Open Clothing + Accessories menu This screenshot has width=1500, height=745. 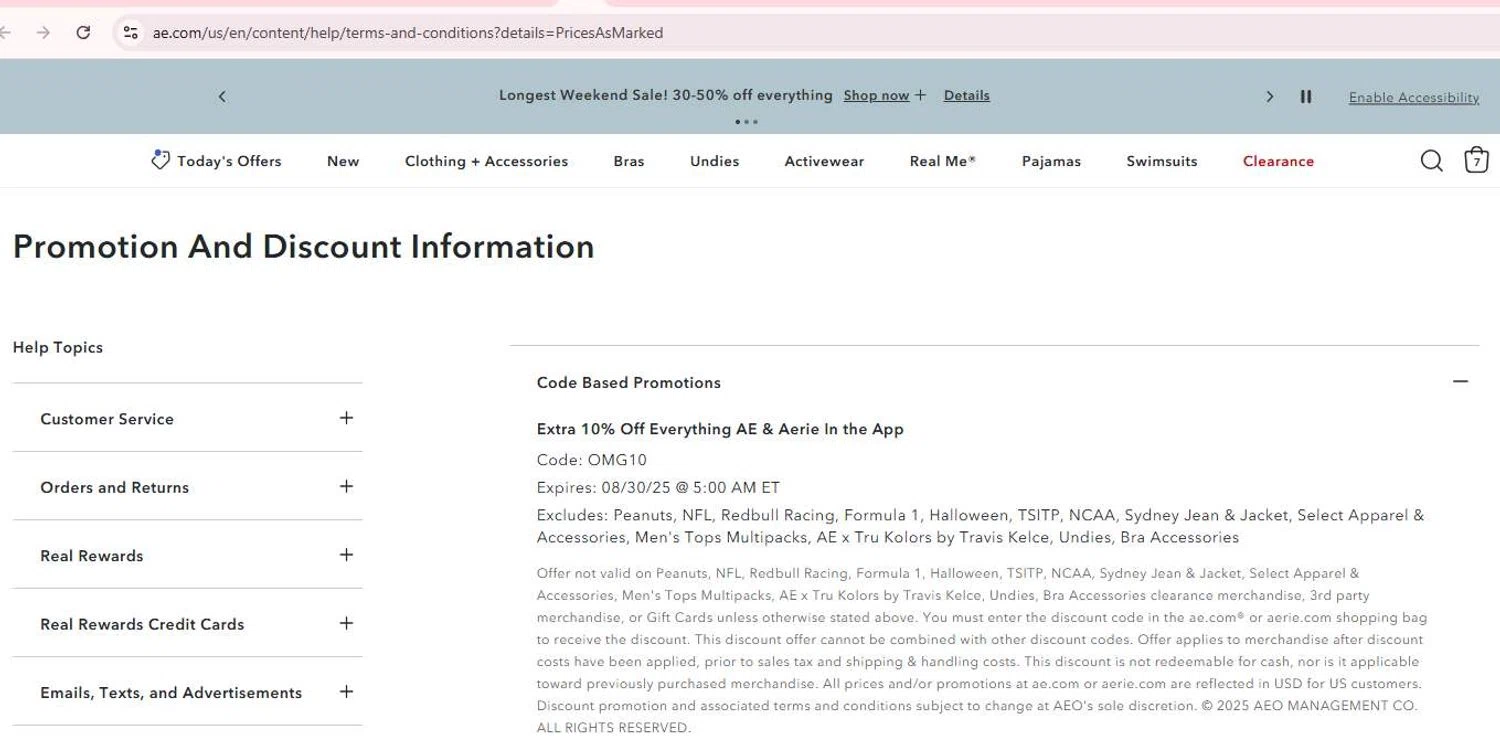coord(486,161)
